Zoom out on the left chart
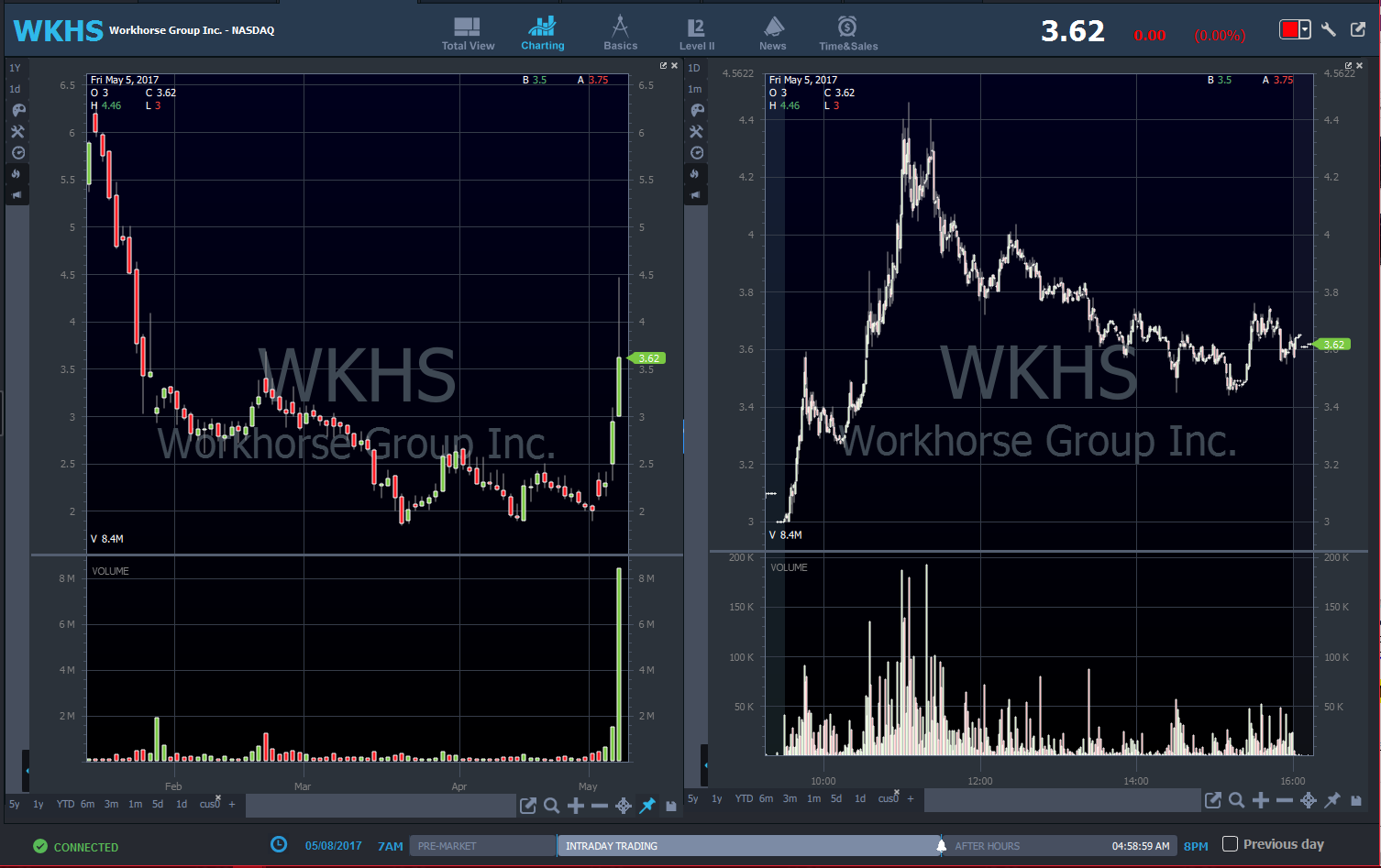This screenshot has height=868, width=1381. tap(600, 806)
